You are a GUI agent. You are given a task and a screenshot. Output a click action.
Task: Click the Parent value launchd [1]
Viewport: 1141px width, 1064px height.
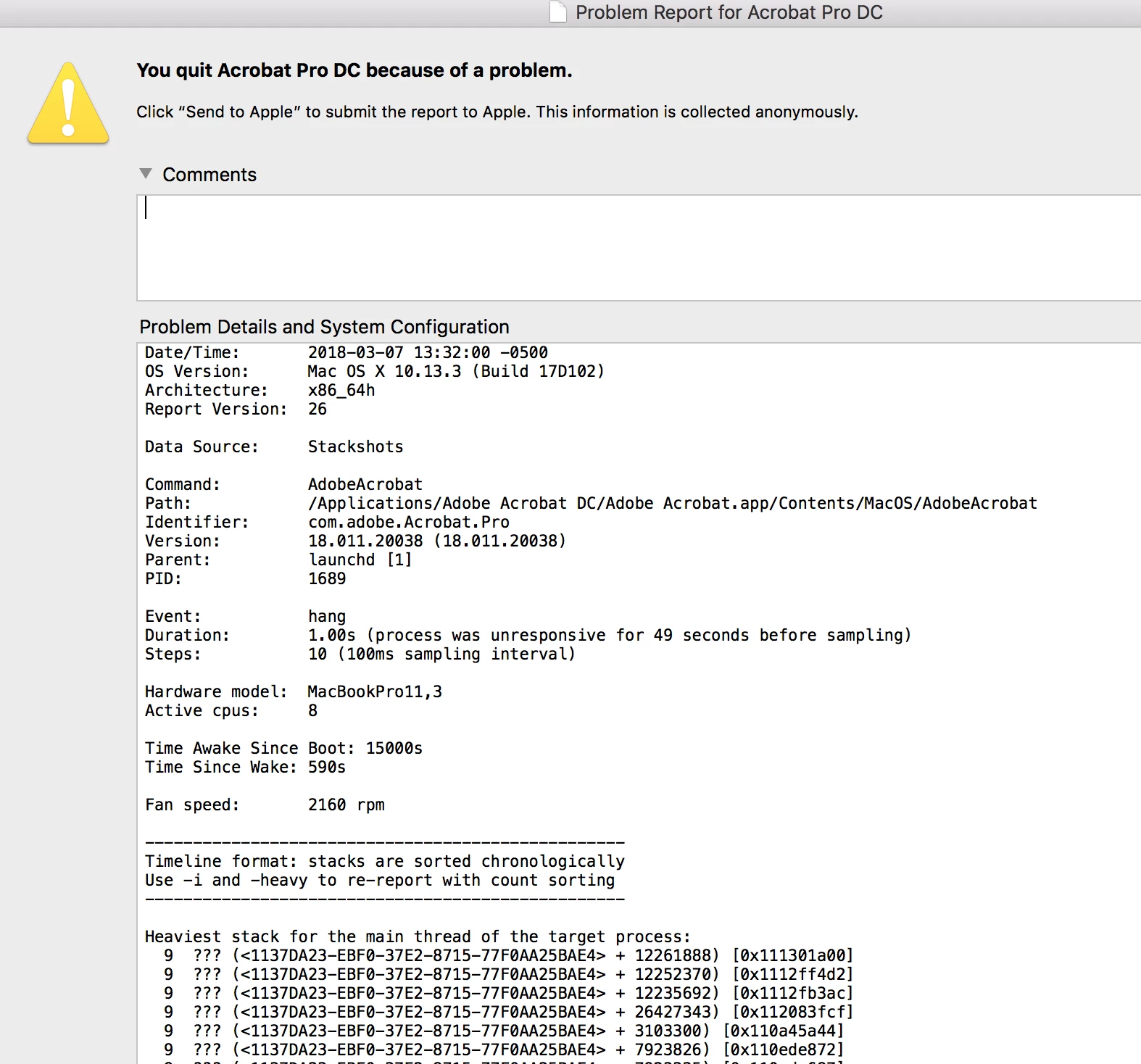tap(360, 560)
